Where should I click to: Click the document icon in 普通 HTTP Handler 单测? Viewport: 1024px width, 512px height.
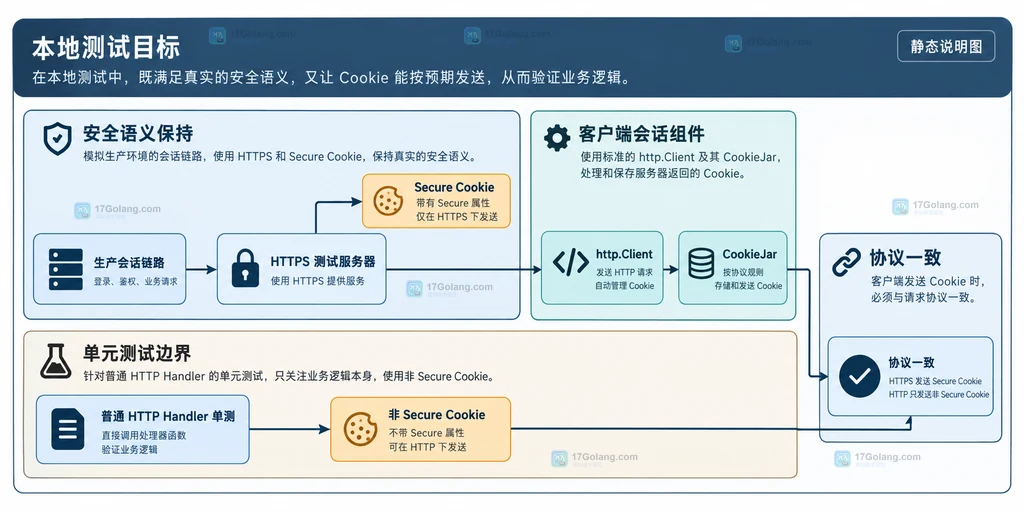(68, 429)
